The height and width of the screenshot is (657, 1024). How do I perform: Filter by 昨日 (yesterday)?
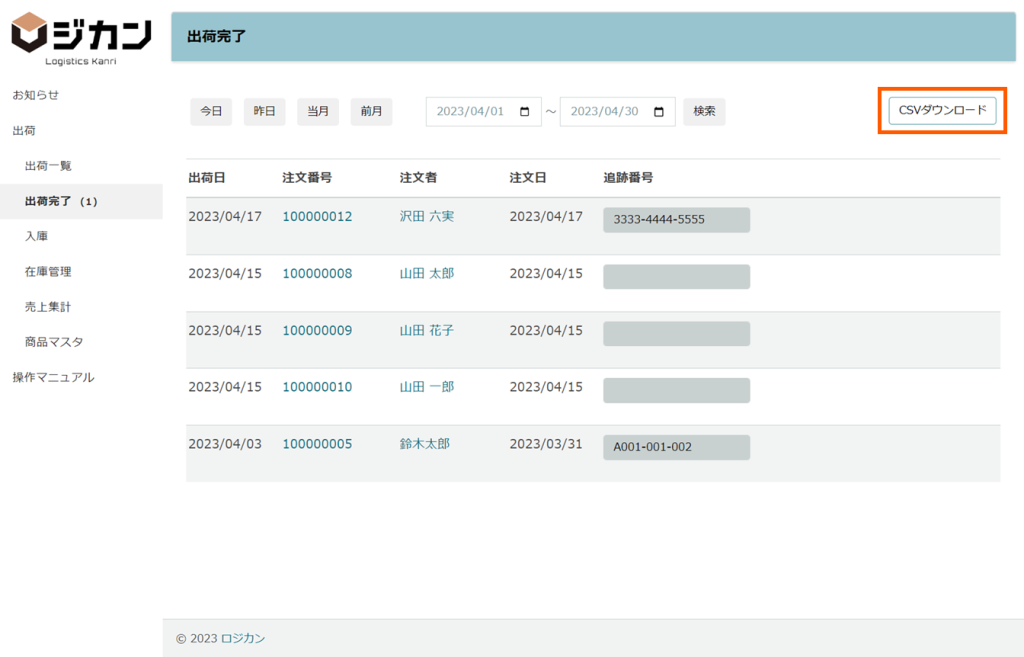(264, 112)
